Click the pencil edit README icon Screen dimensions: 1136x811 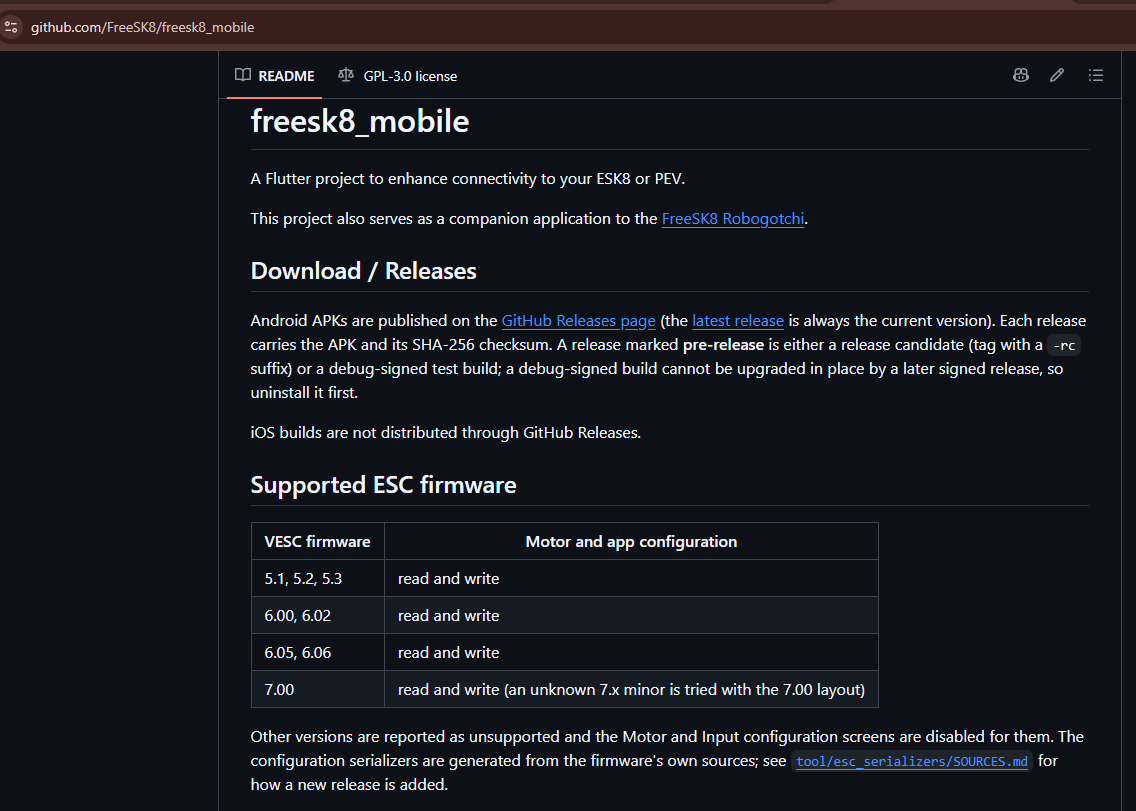1057,75
